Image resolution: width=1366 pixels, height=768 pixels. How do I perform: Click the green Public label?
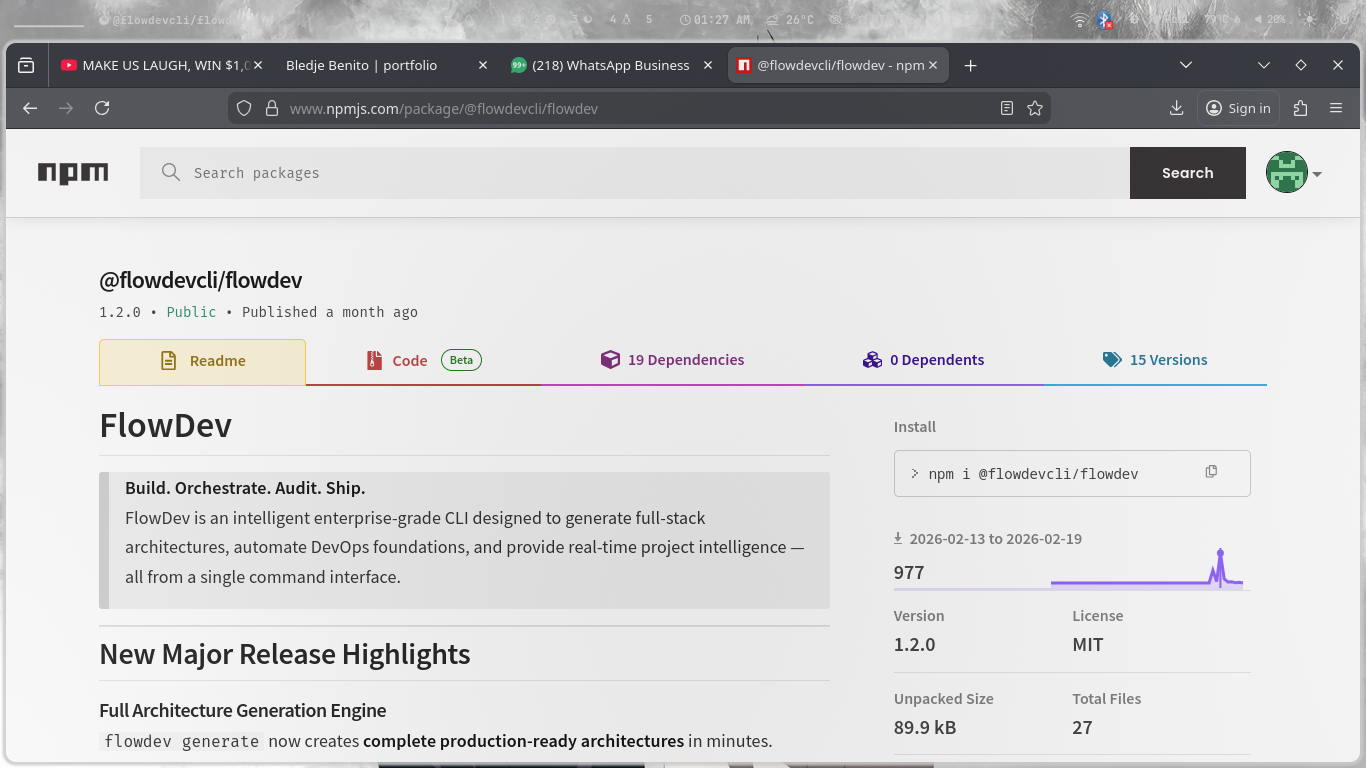(191, 312)
